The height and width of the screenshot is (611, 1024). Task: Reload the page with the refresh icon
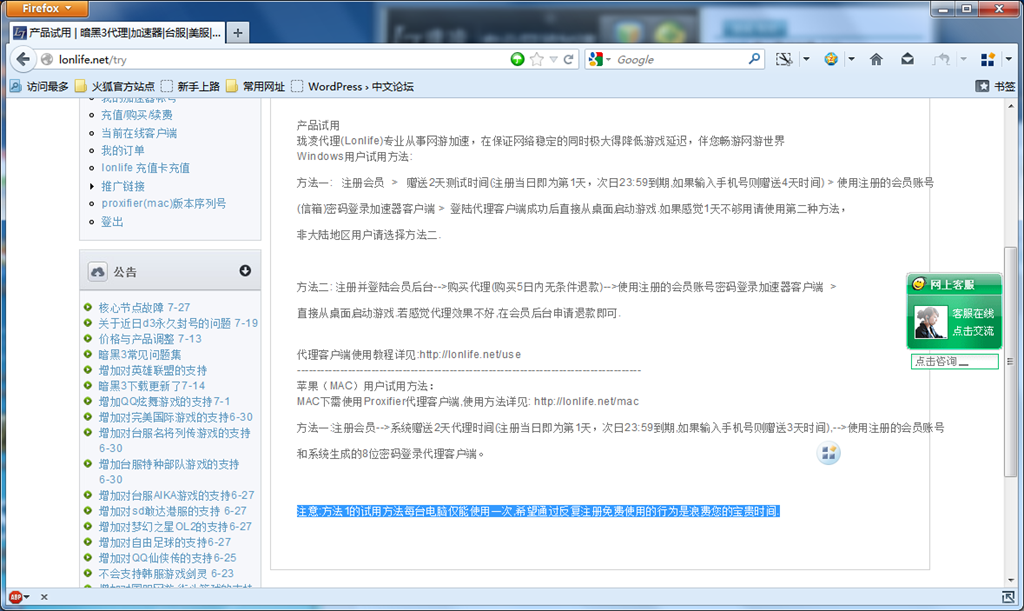[x=569, y=59]
